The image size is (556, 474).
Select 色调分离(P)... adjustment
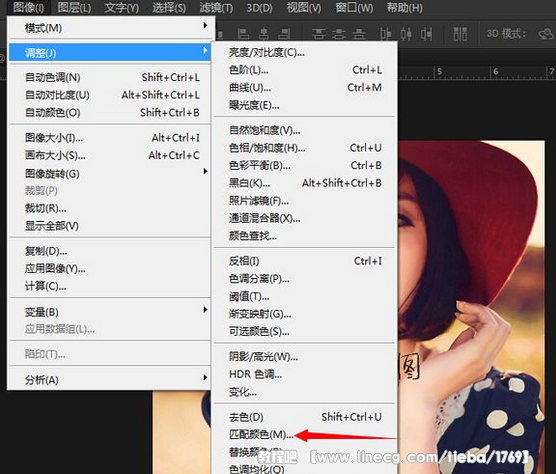point(304,279)
